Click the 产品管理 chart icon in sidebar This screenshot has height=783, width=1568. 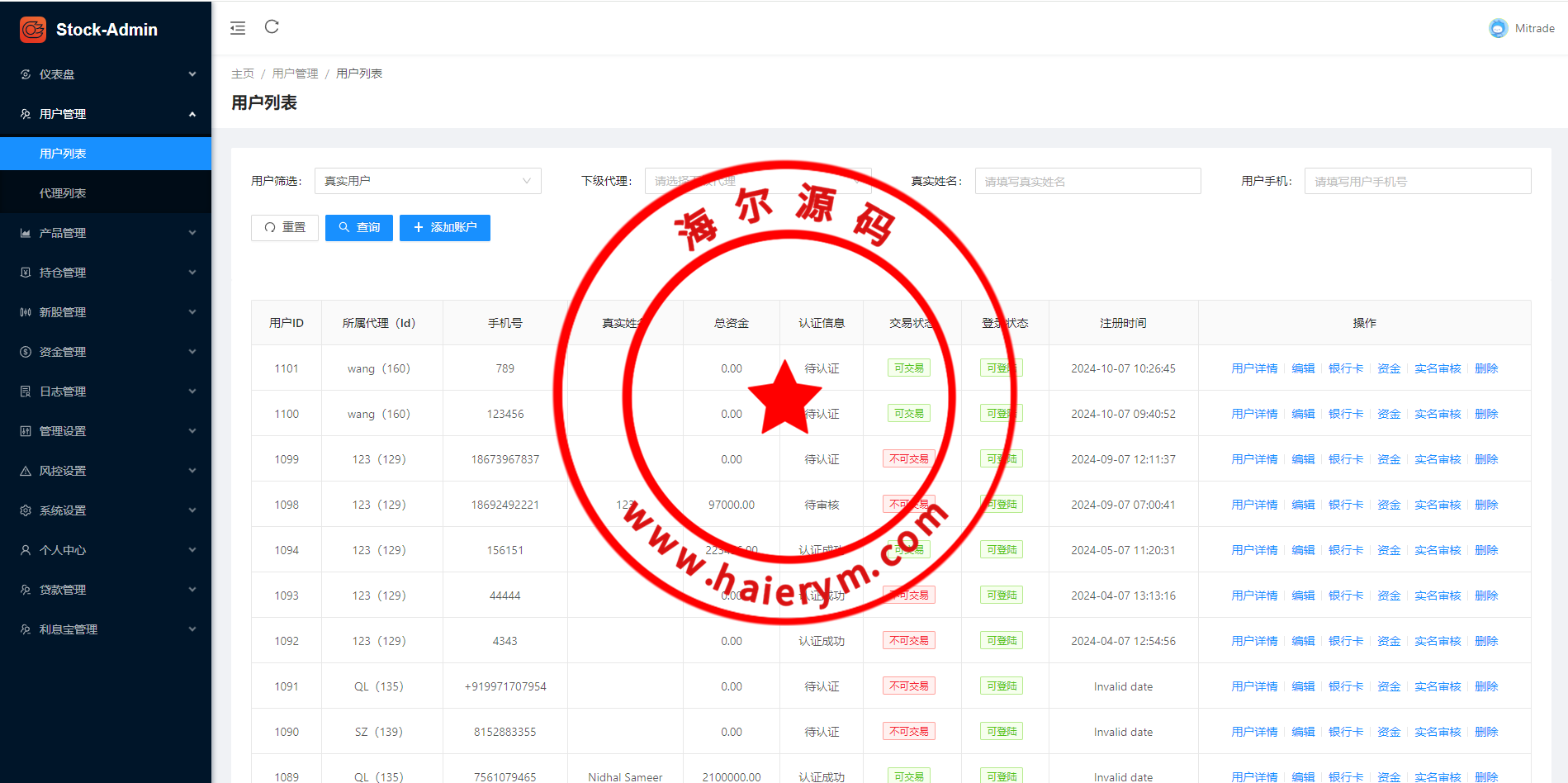26,233
